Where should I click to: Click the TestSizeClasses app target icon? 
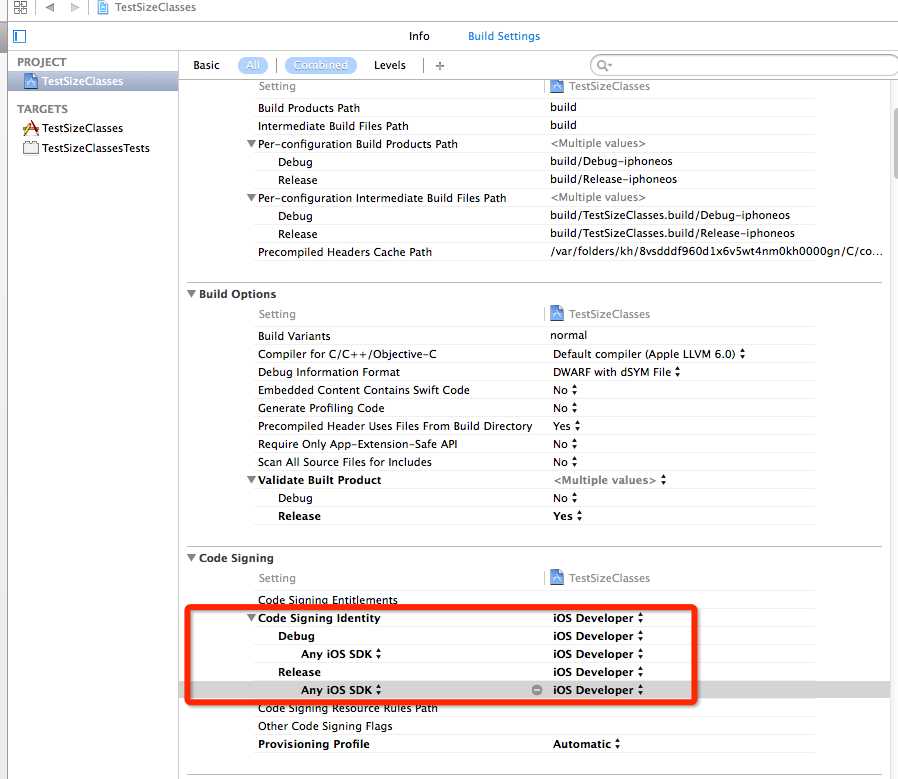tap(30, 128)
